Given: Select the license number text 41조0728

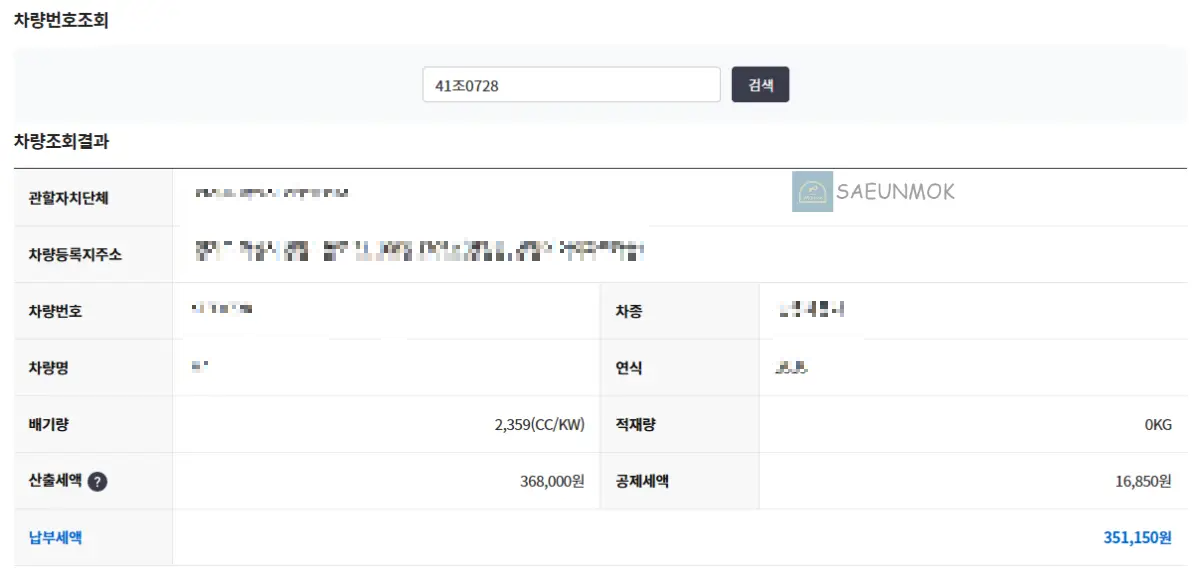Looking at the screenshot, I should [467, 84].
